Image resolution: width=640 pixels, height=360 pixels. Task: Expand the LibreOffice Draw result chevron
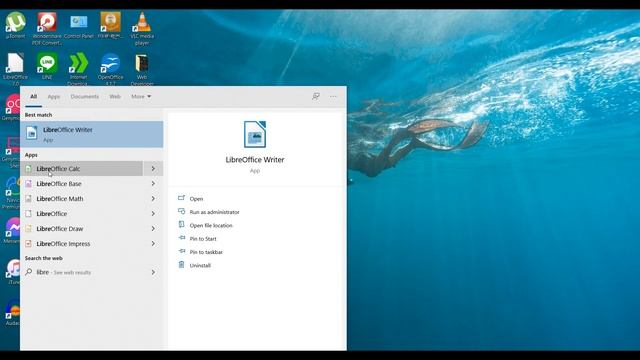click(153, 229)
